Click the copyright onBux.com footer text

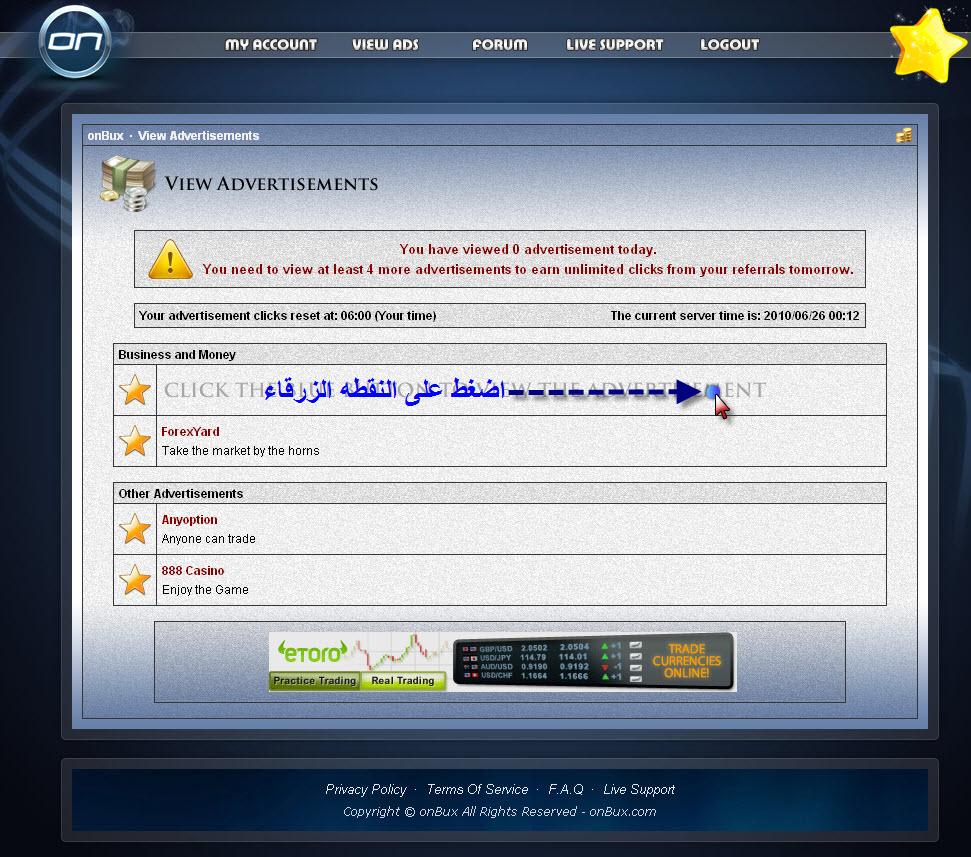[x=500, y=812]
